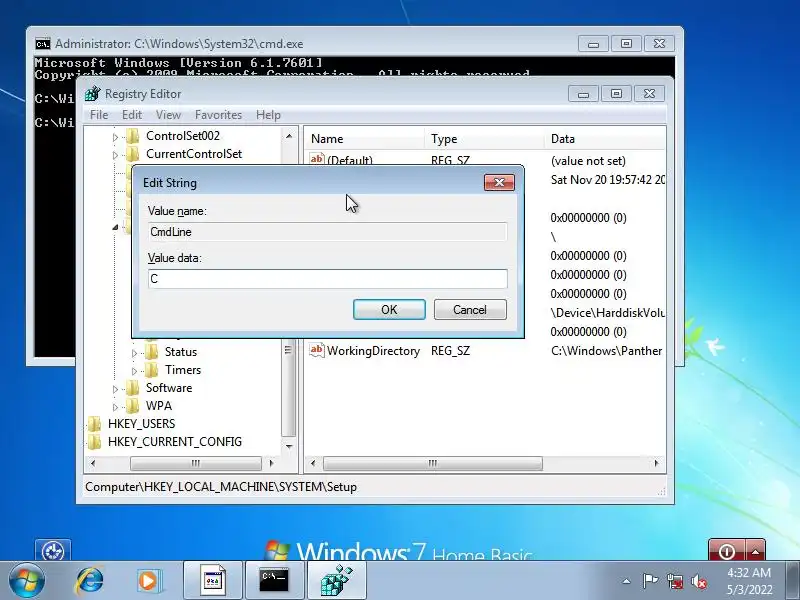Maximize the Registry Editor window
Image resolution: width=800 pixels, height=600 pixels.
coord(616,93)
